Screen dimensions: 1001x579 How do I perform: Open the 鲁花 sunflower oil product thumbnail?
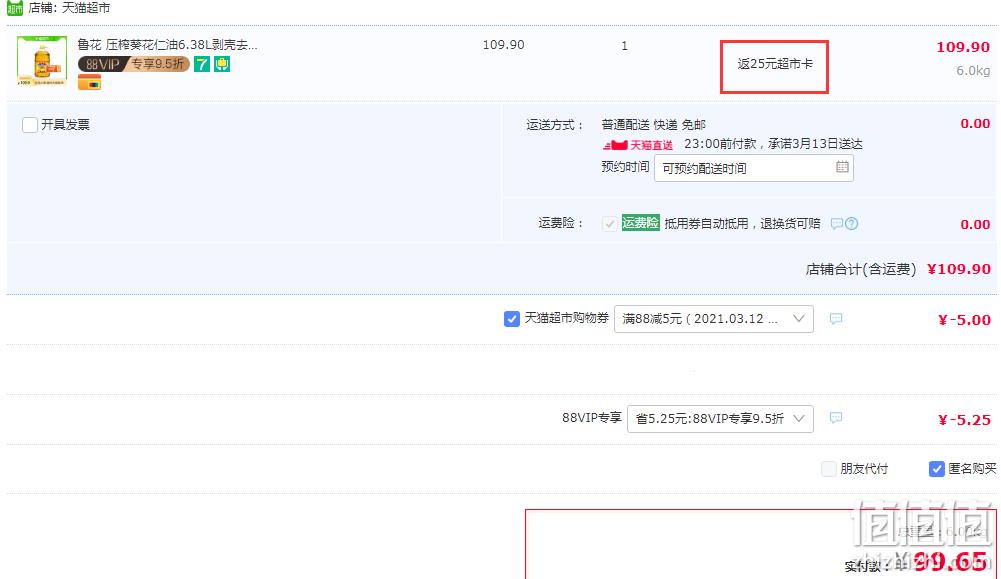42,61
